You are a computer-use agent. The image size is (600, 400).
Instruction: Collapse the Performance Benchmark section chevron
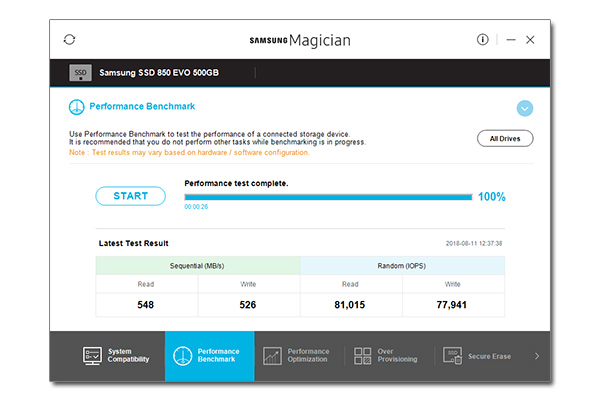(x=525, y=108)
